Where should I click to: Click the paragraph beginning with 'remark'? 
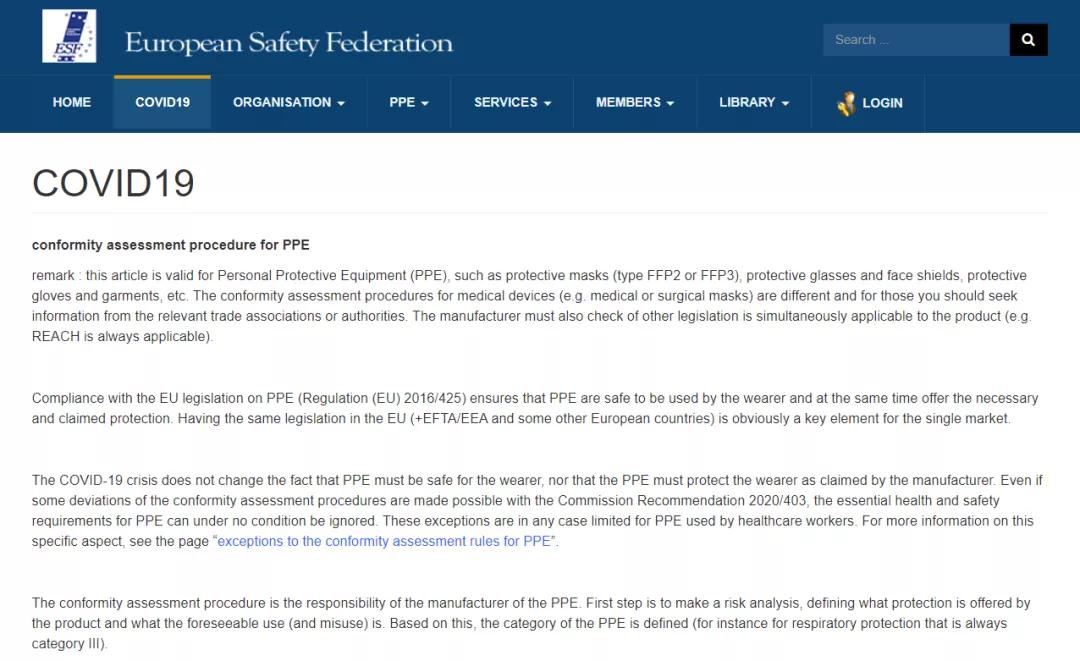tap(530, 306)
